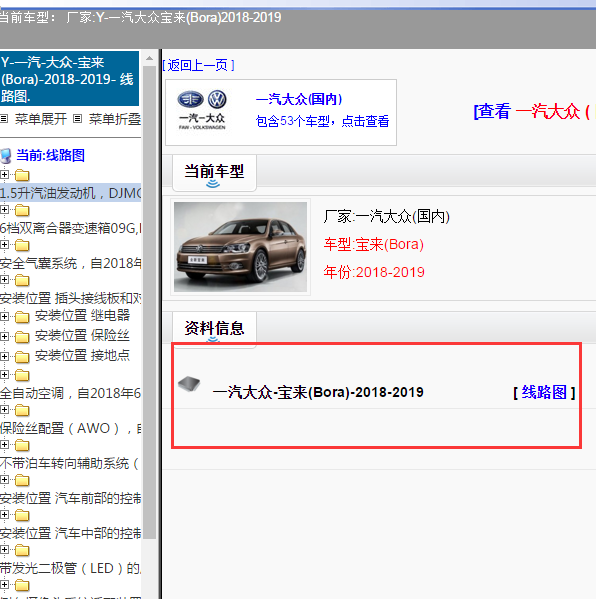Expand the node above 全自动空调
Screen dimensions: 596x599
(4, 374)
